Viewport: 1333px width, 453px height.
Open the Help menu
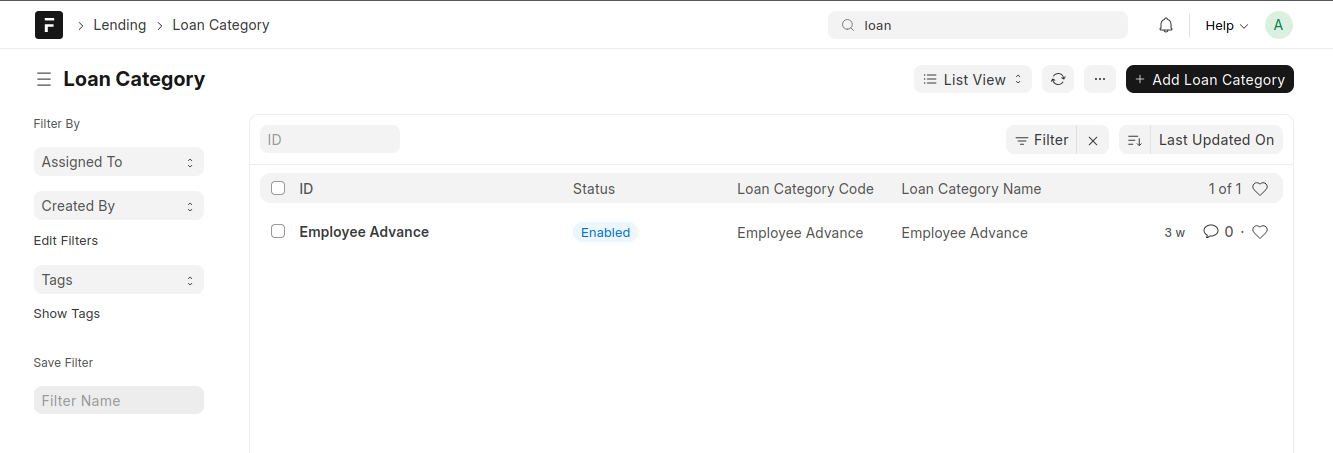1226,26
